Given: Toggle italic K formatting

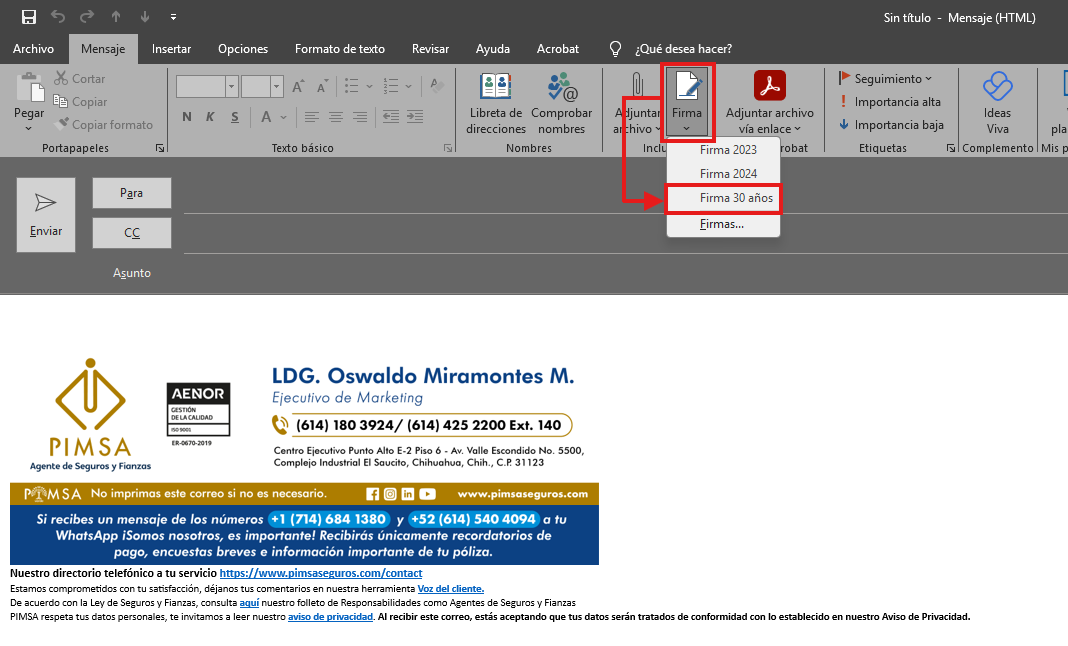Looking at the screenshot, I should [210, 117].
